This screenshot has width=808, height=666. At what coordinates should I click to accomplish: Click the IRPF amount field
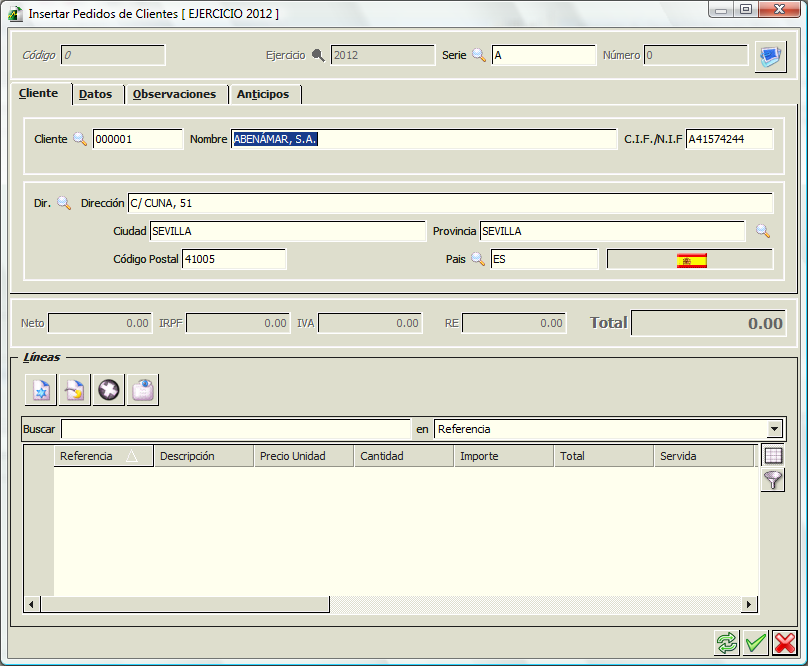pyautogui.click(x=238, y=323)
